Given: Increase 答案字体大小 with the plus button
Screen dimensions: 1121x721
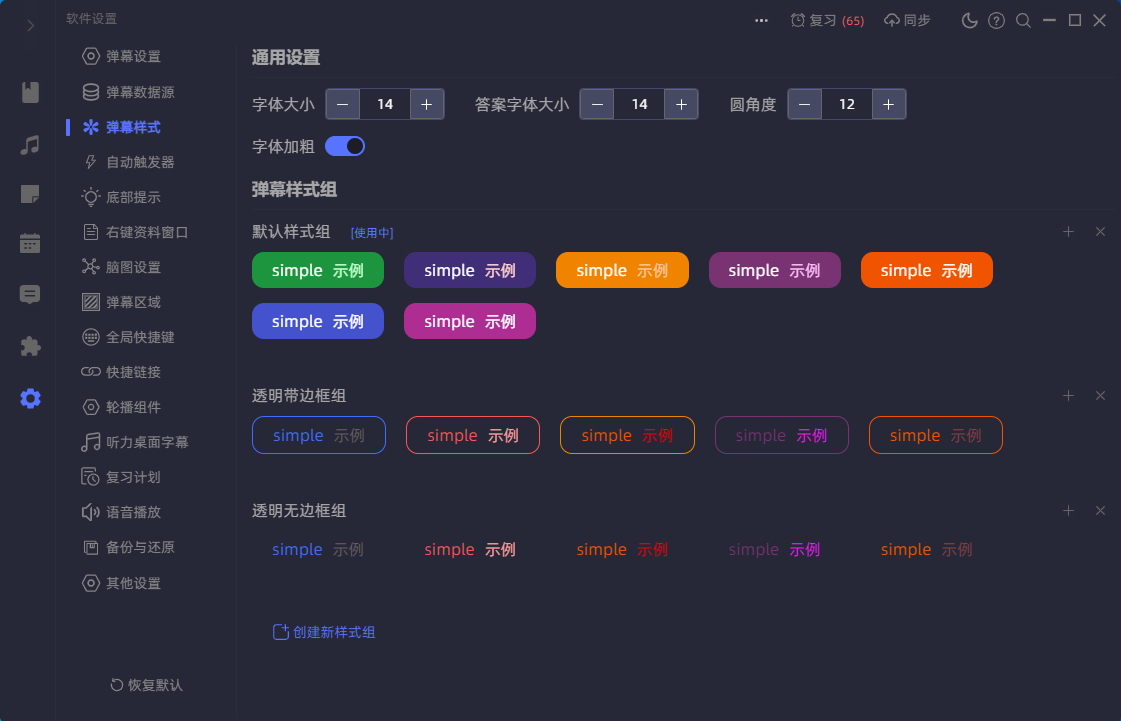Looking at the screenshot, I should [x=681, y=103].
